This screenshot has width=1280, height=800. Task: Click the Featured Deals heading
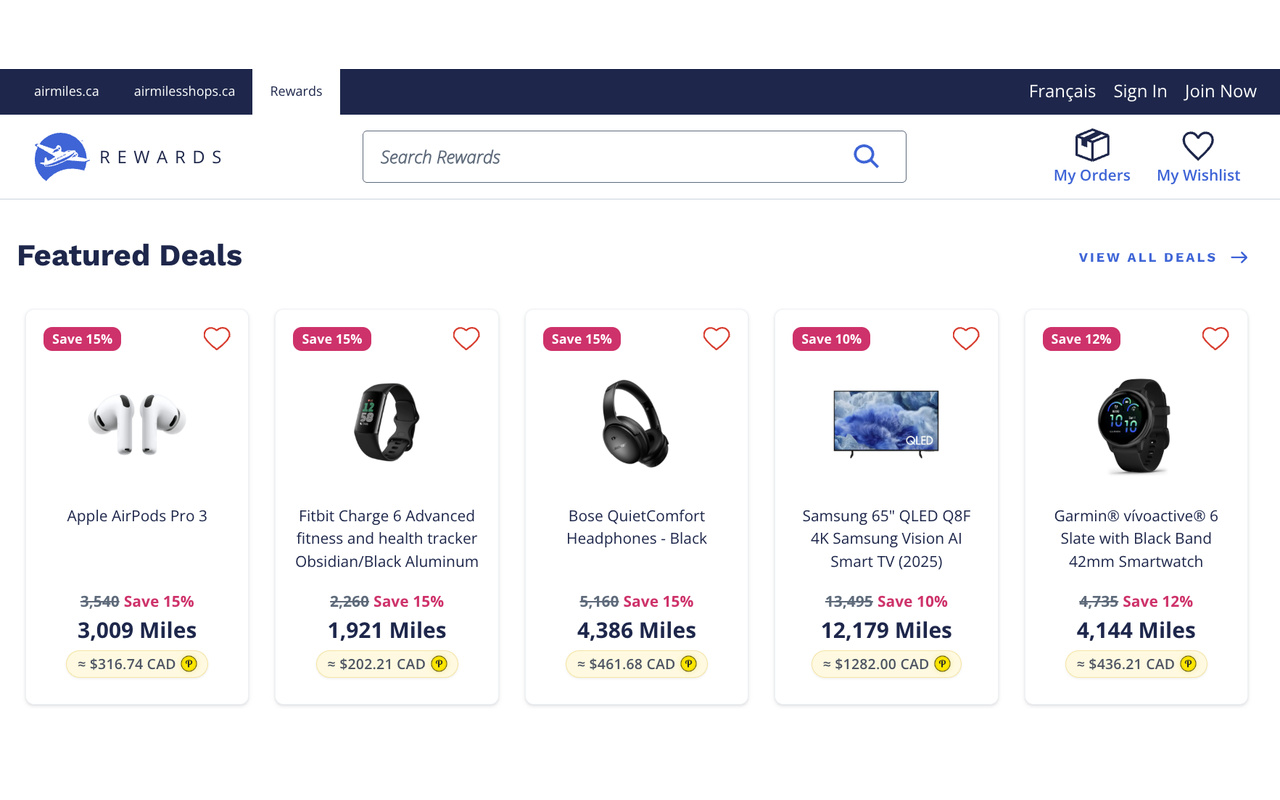tap(130, 256)
